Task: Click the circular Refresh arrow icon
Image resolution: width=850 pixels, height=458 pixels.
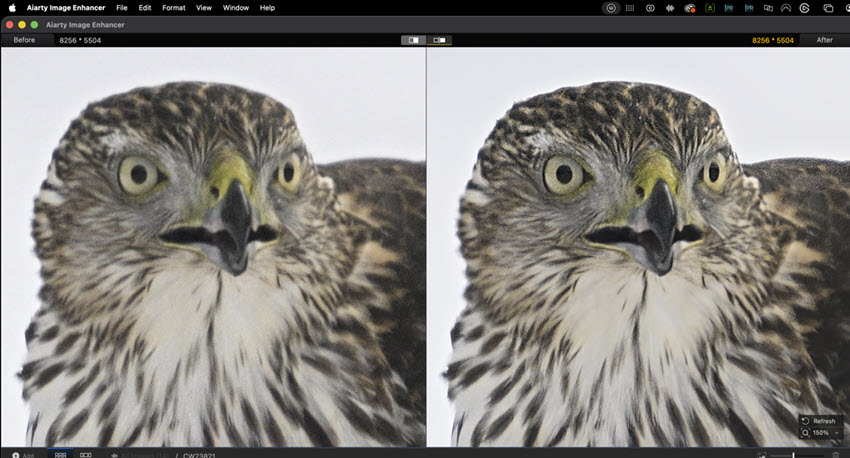Action: [806, 421]
